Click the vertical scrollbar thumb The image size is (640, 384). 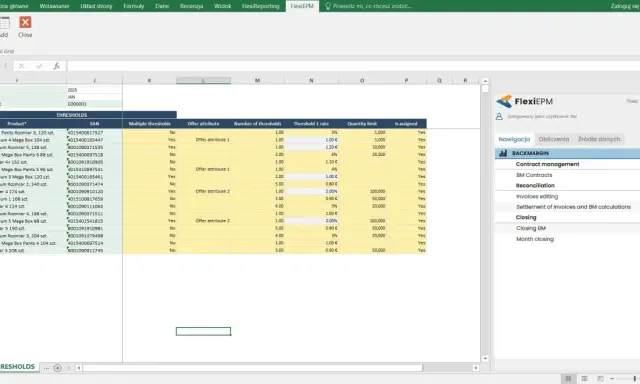point(485,89)
